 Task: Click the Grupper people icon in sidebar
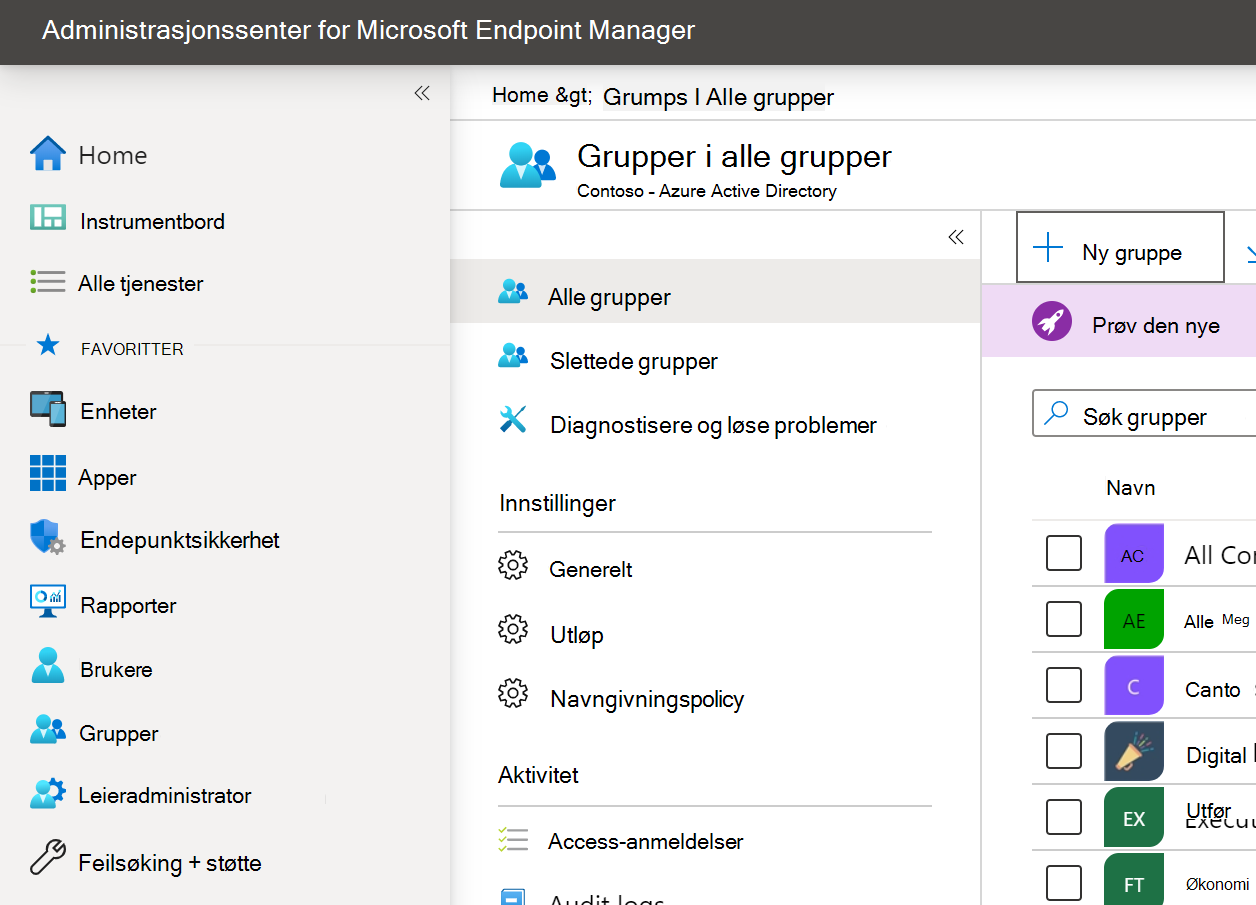48,730
